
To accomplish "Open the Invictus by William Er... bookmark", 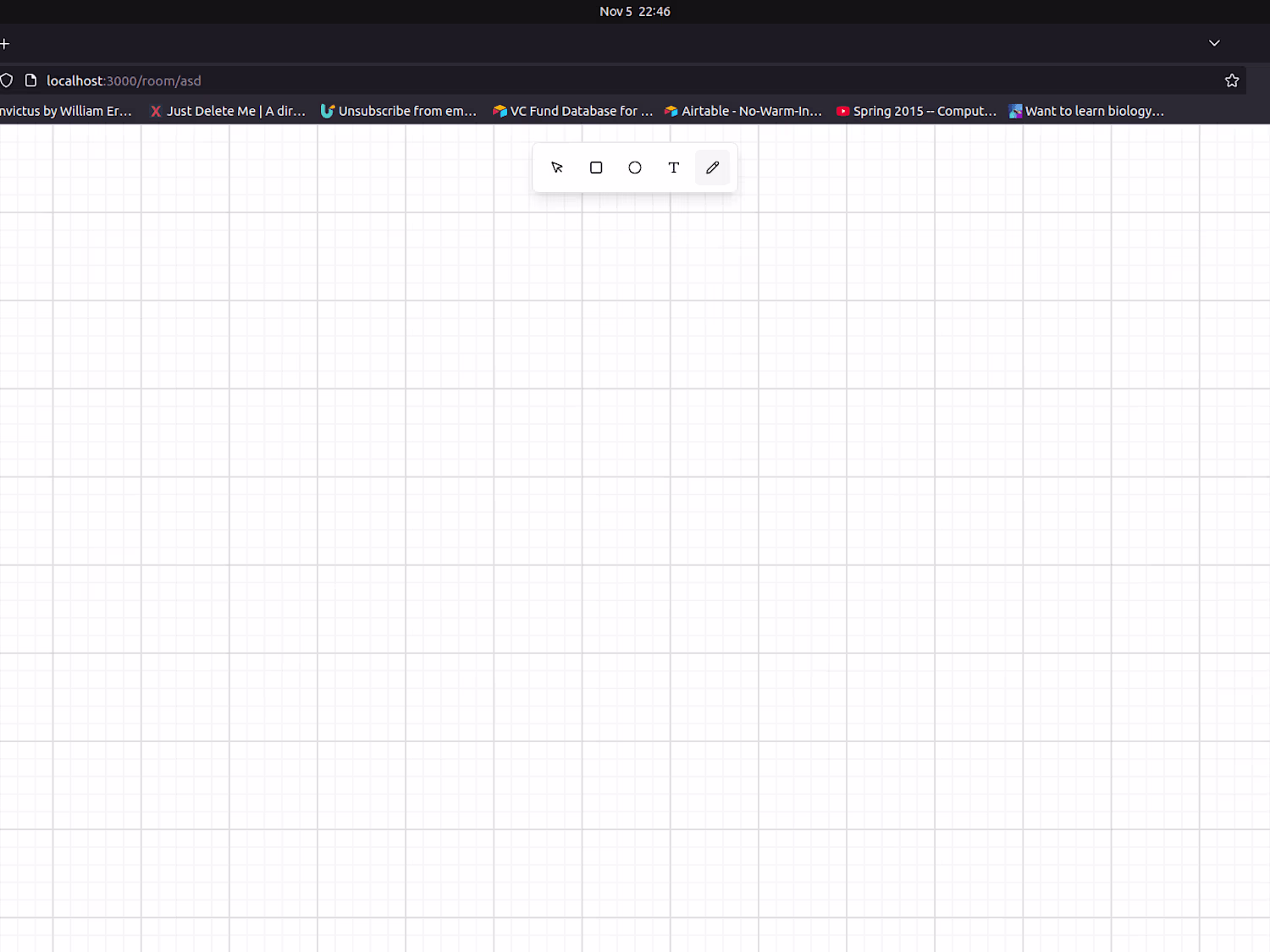I will click(66, 111).
